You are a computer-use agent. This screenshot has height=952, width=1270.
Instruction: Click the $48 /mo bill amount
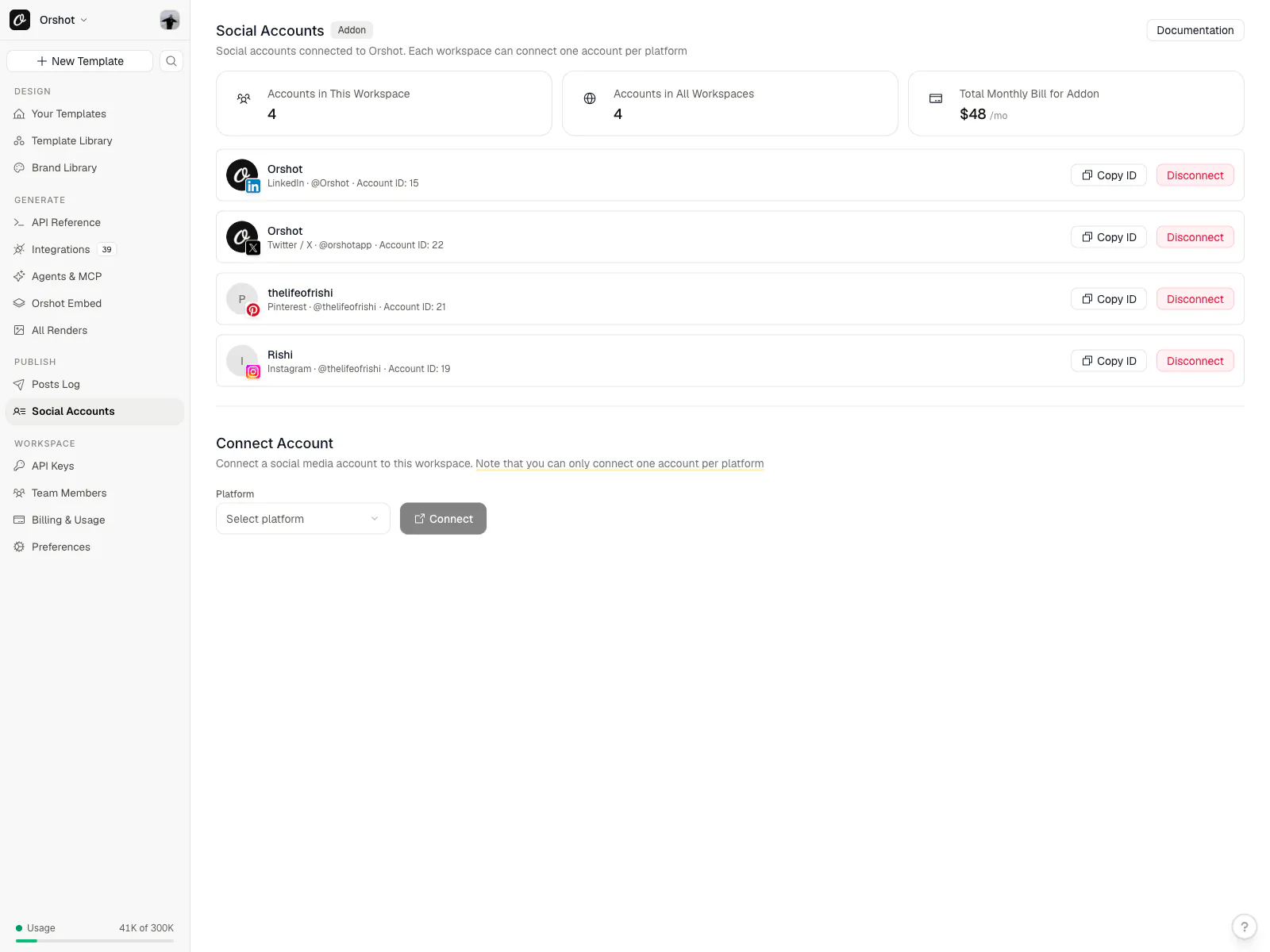pos(983,114)
